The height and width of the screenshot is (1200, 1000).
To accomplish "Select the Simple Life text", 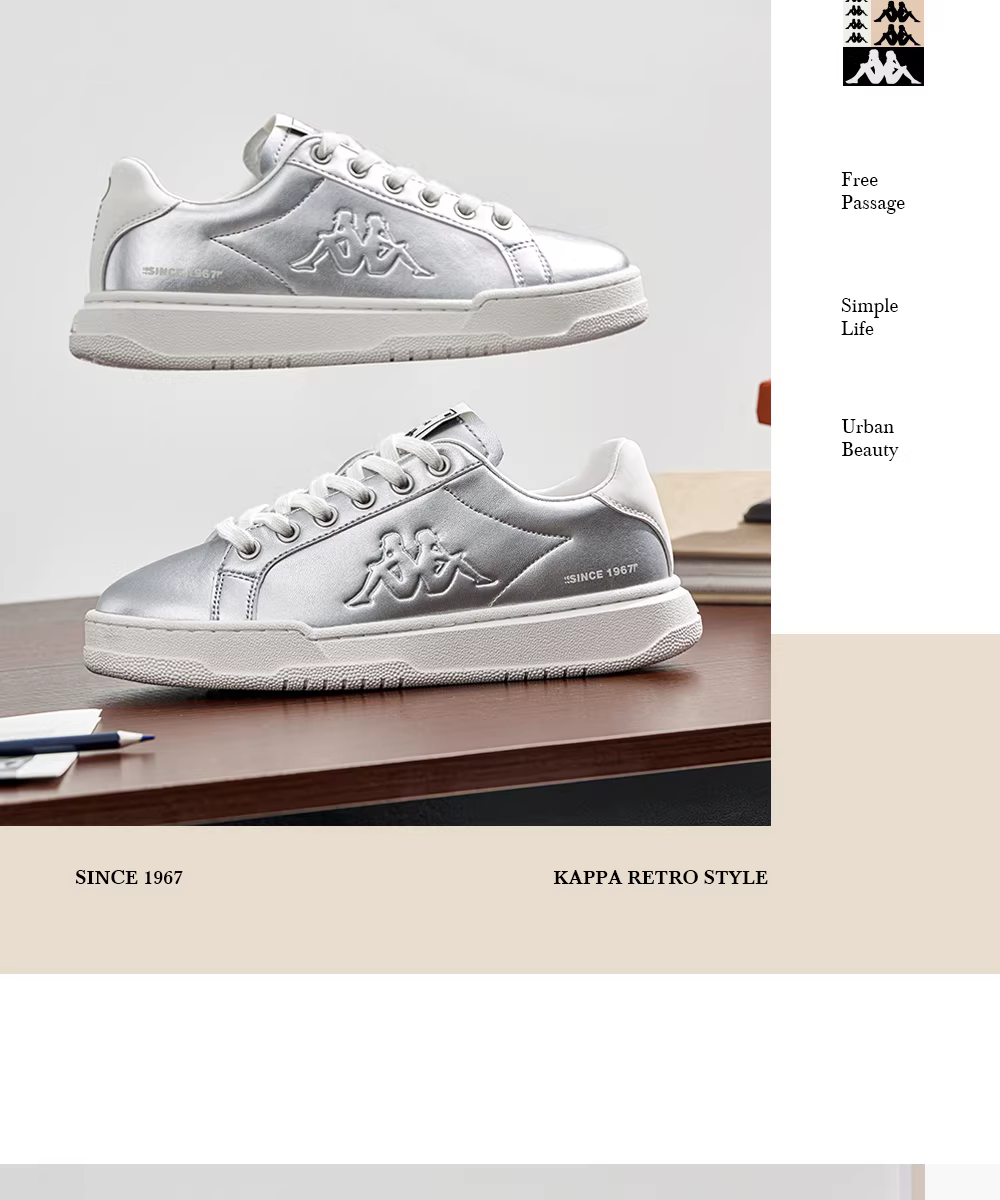I will [869, 317].
